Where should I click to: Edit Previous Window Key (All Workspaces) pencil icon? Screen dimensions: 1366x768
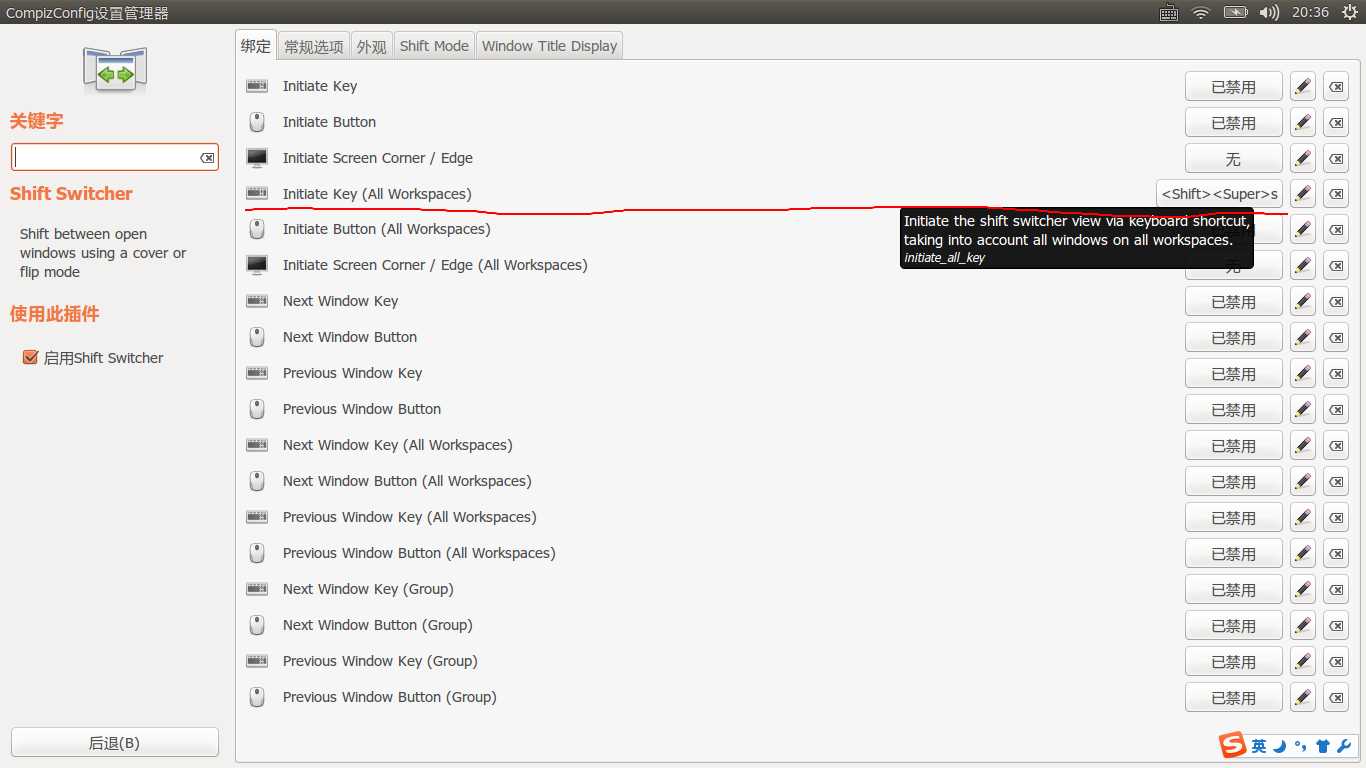click(1302, 518)
